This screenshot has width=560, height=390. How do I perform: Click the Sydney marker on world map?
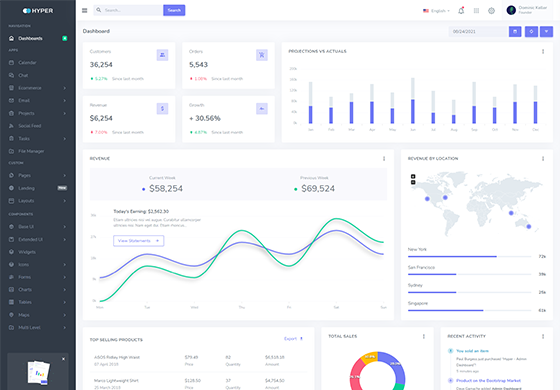pos(529,226)
